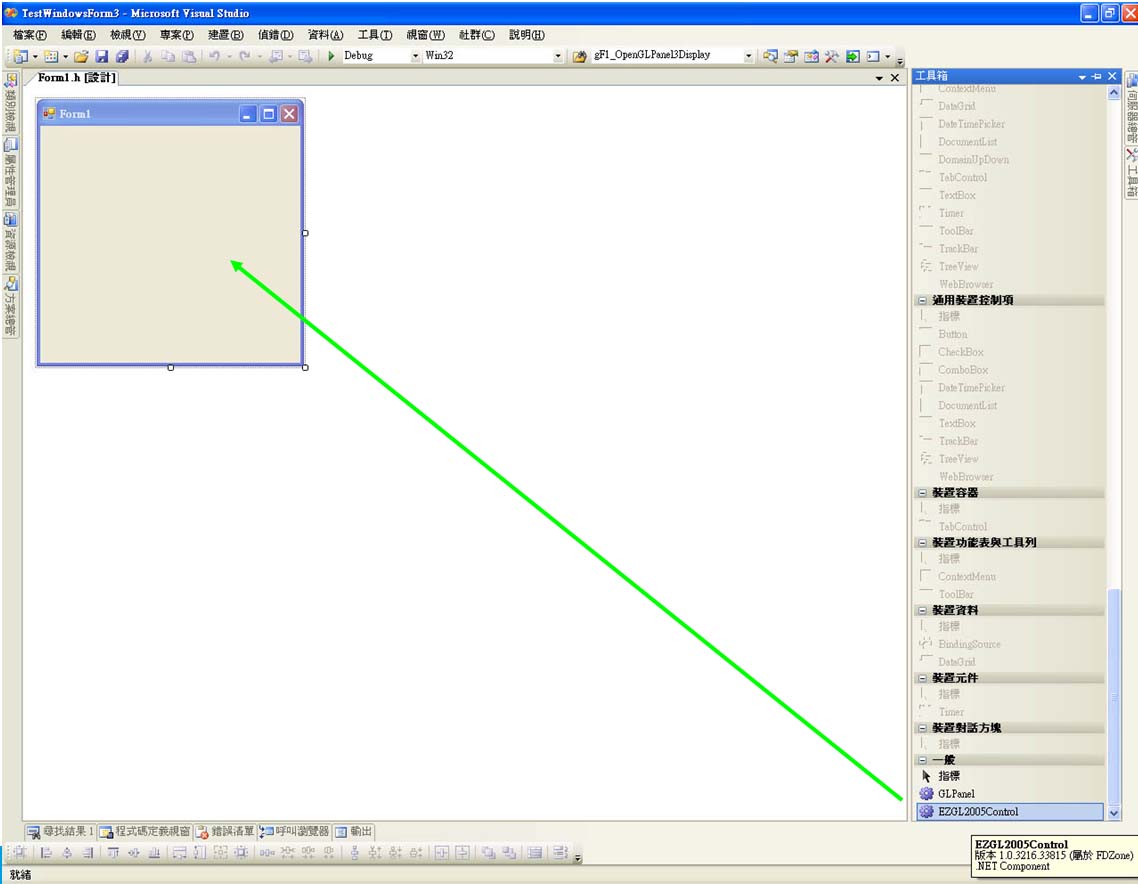1138x884 pixels.
Task: Open the 檔案(F) menu
Action: coord(30,35)
